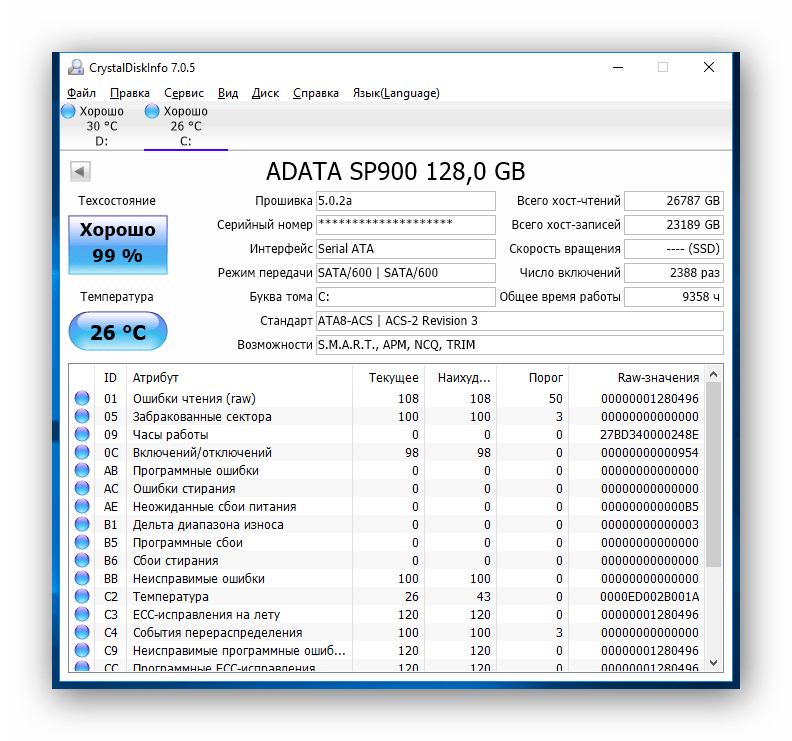Click status dot of attribute AC

[x=82, y=488]
